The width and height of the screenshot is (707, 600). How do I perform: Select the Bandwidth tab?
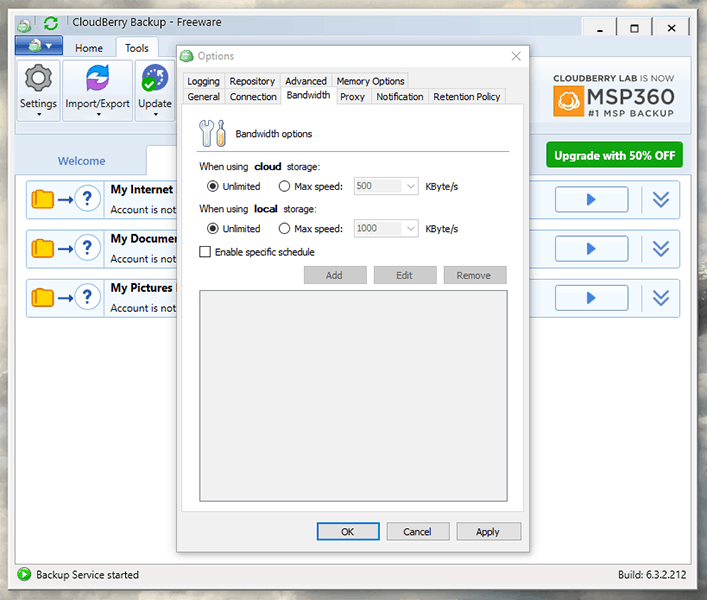tap(308, 95)
